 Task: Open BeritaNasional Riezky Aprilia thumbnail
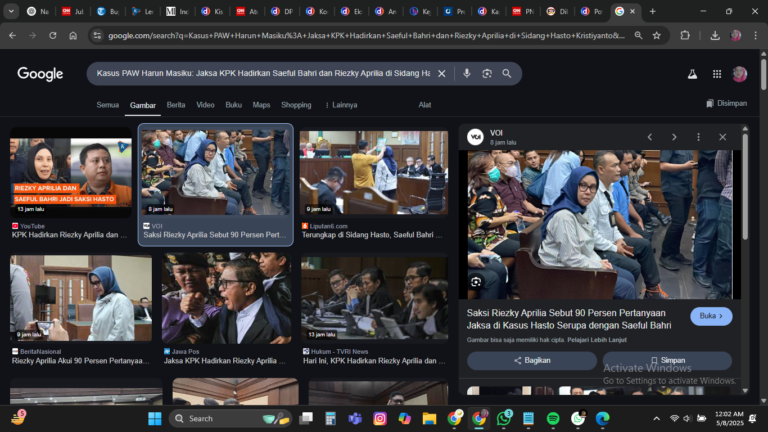pos(81,297)
